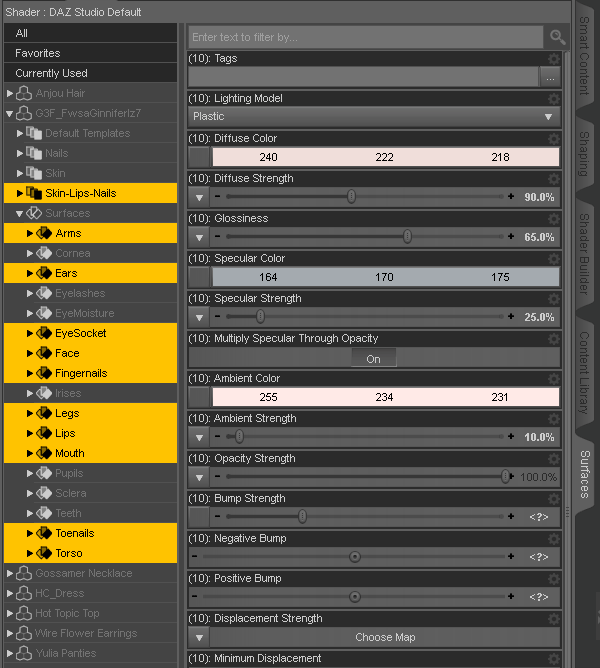Switch to Content Library tab
Image resolution: width=600 pixels, height=668 pixels.
tap(585, 373)
